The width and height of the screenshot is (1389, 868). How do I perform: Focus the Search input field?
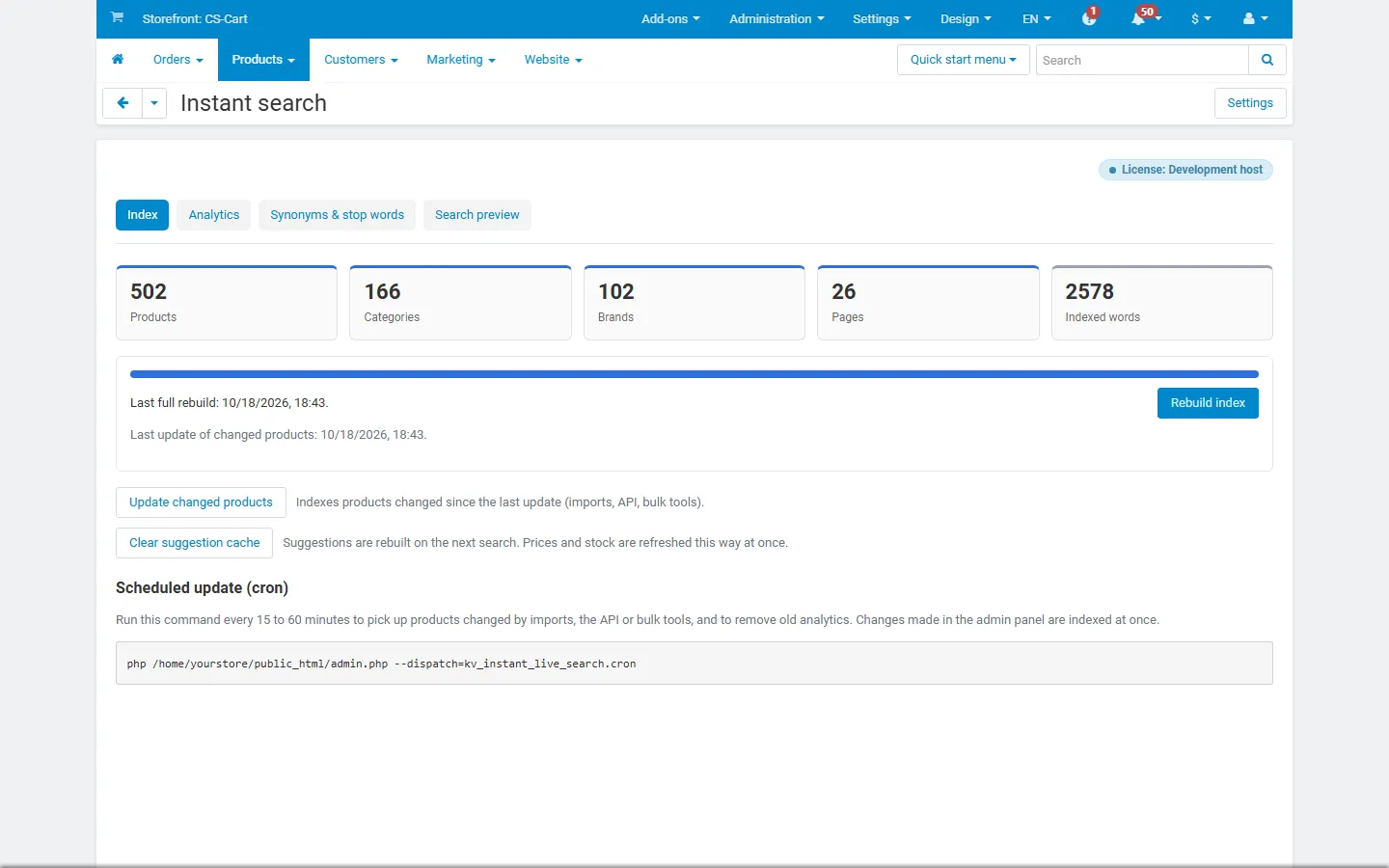click(x=1142, y=60)
